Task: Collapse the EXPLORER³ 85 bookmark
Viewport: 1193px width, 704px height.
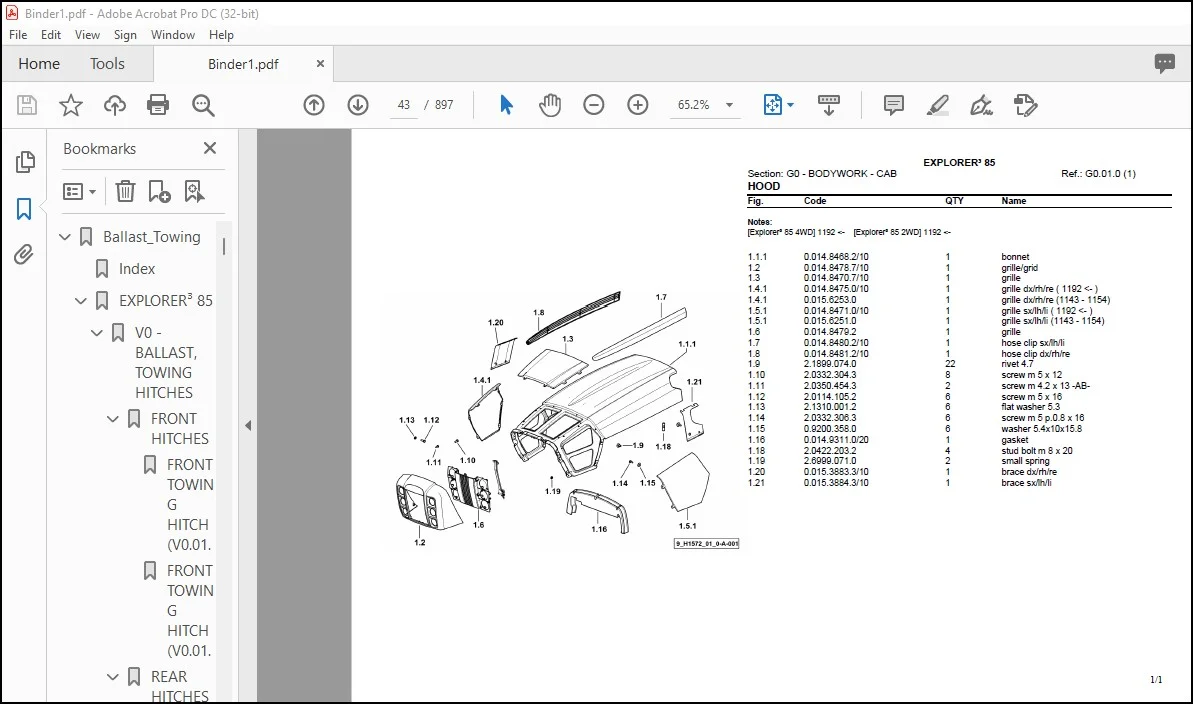Action: click(81, 301)
